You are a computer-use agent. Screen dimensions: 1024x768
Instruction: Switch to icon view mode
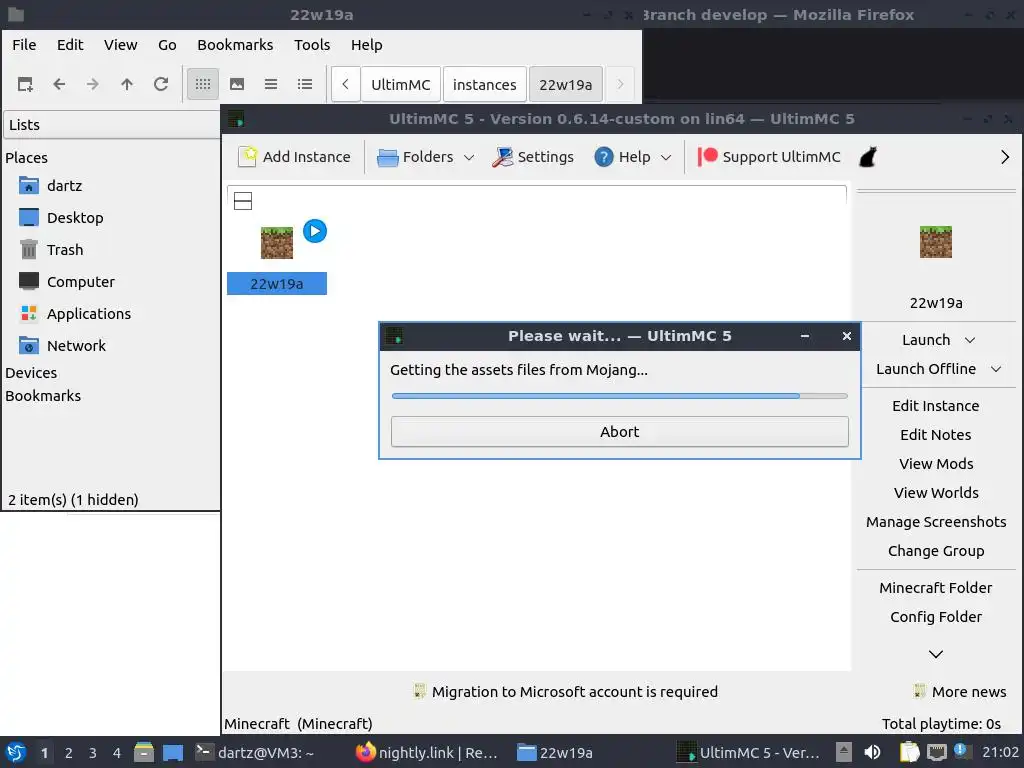point(203,84)
